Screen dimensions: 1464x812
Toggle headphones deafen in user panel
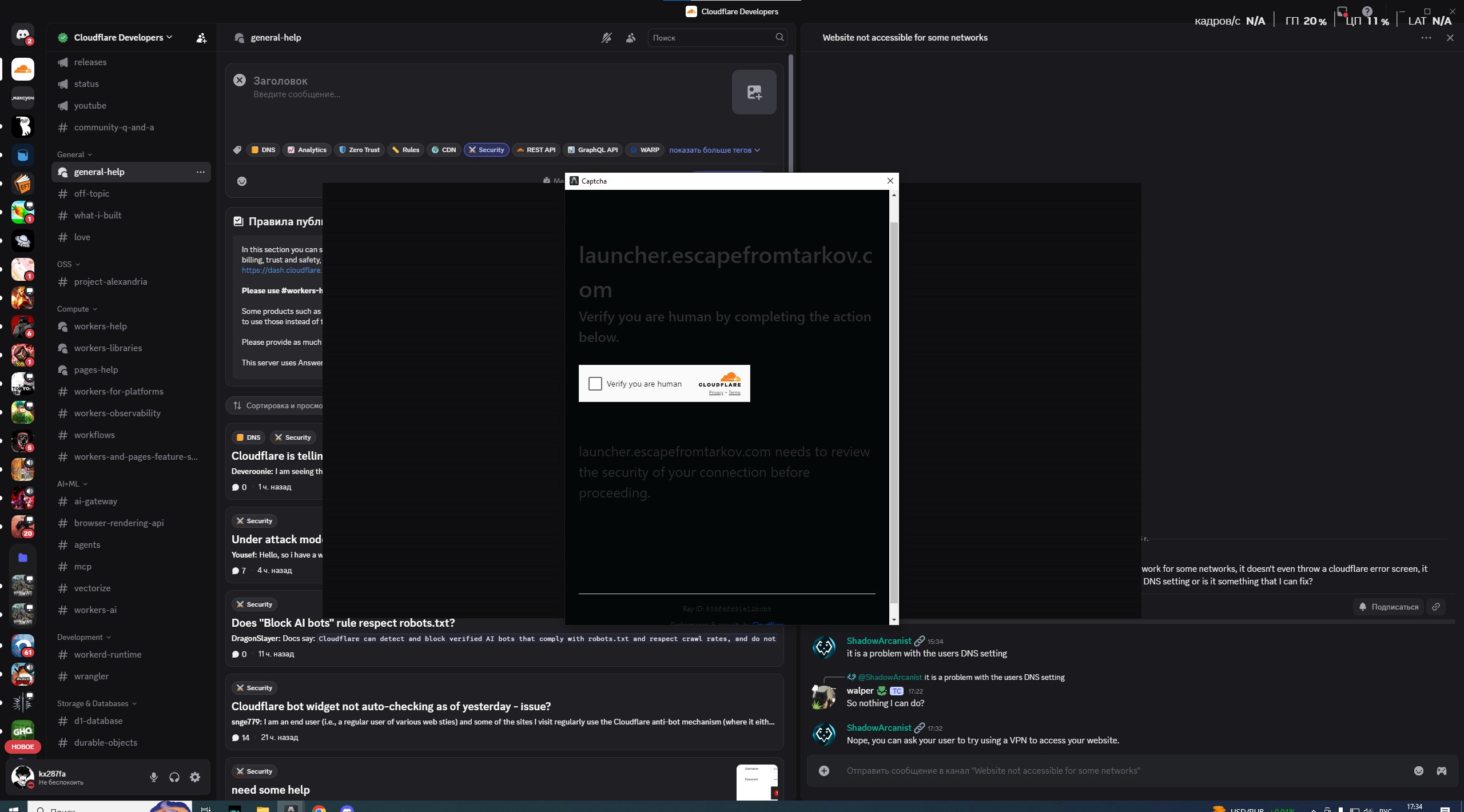point(174,777)
